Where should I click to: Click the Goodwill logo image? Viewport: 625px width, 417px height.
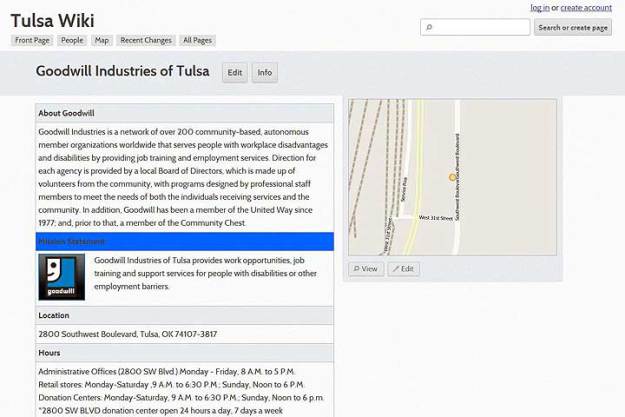click(62, 277)
